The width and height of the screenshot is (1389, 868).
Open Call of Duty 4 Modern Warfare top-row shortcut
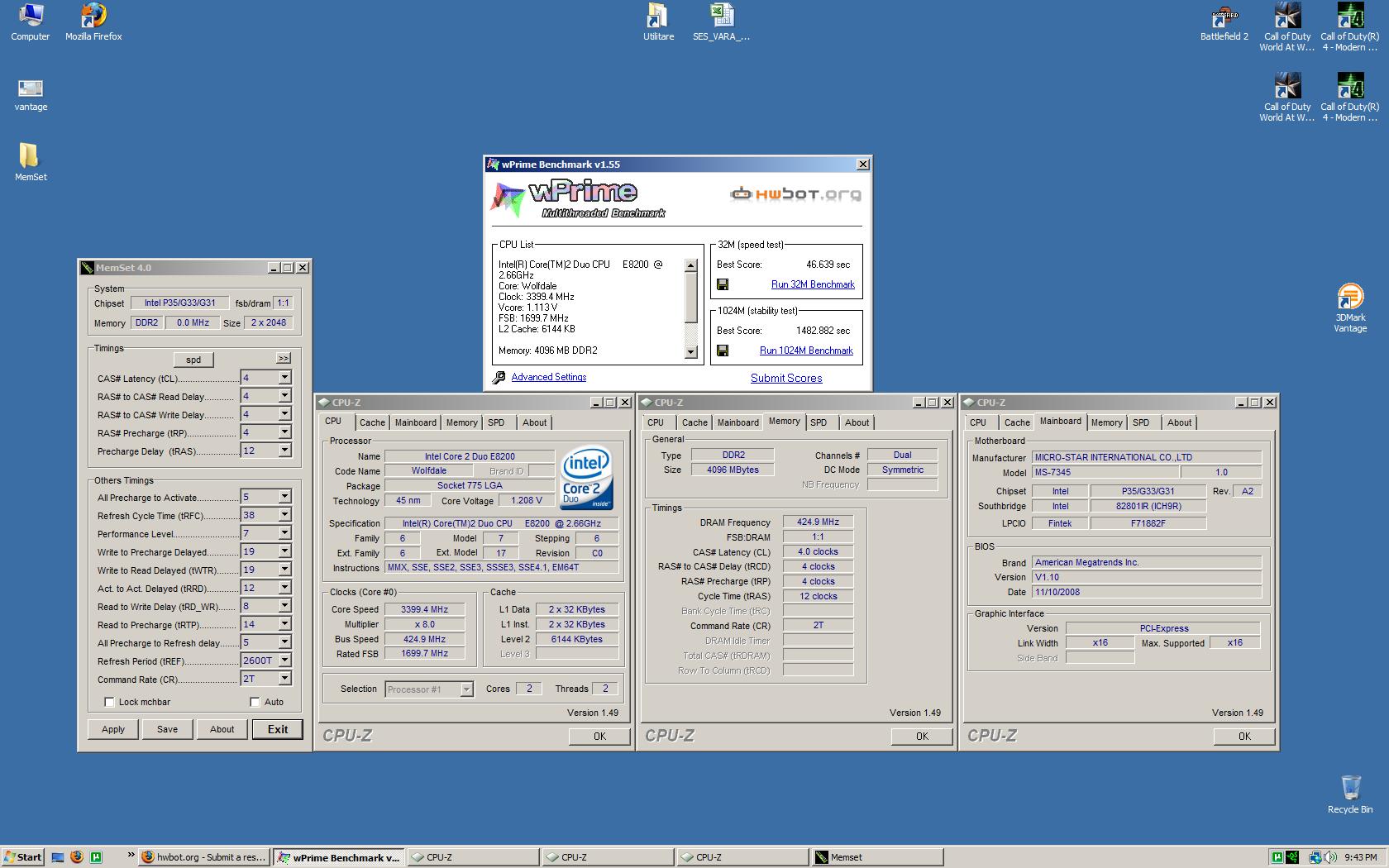click(1349, 28)
